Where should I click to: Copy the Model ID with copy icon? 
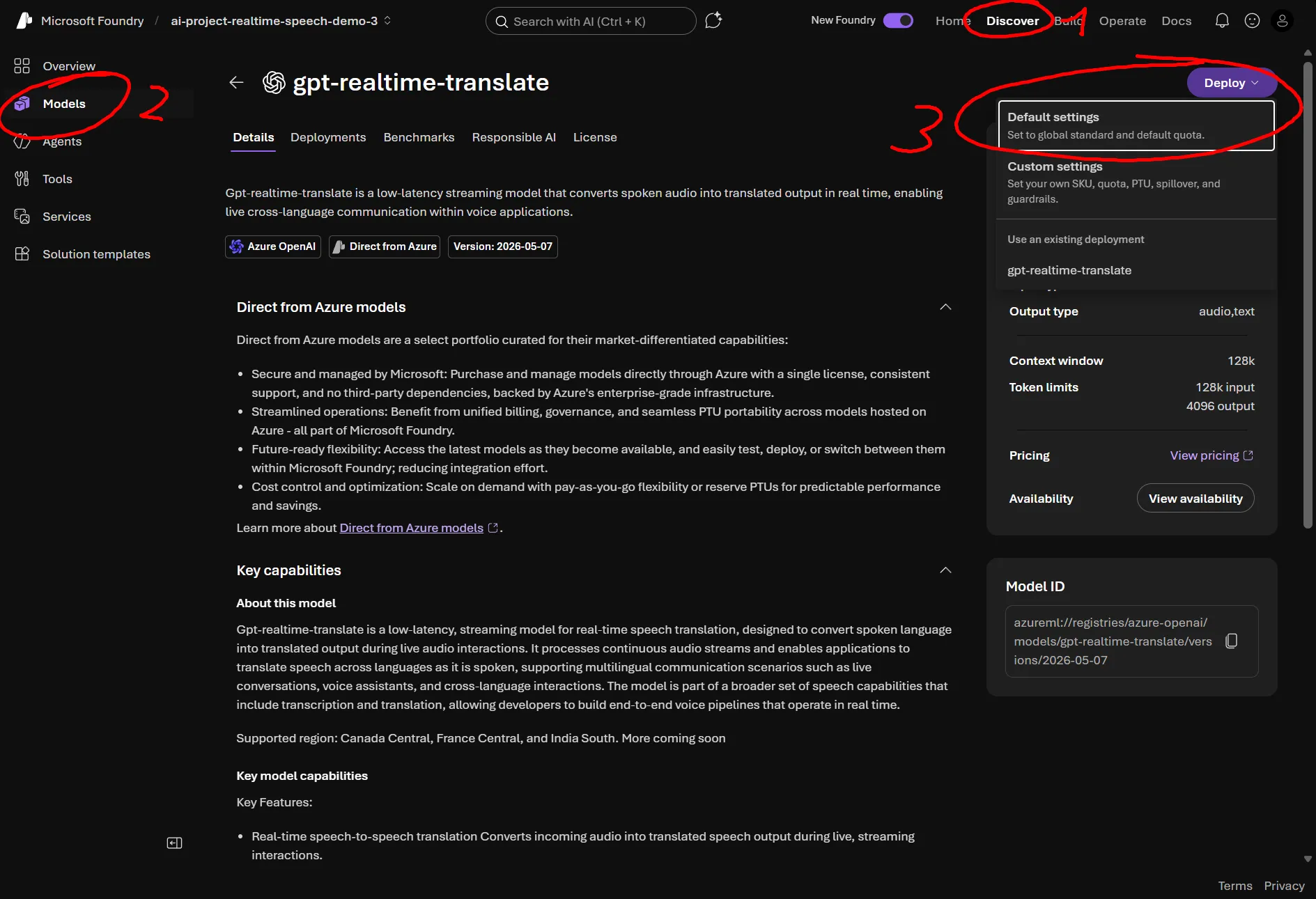pos(1231,641)
